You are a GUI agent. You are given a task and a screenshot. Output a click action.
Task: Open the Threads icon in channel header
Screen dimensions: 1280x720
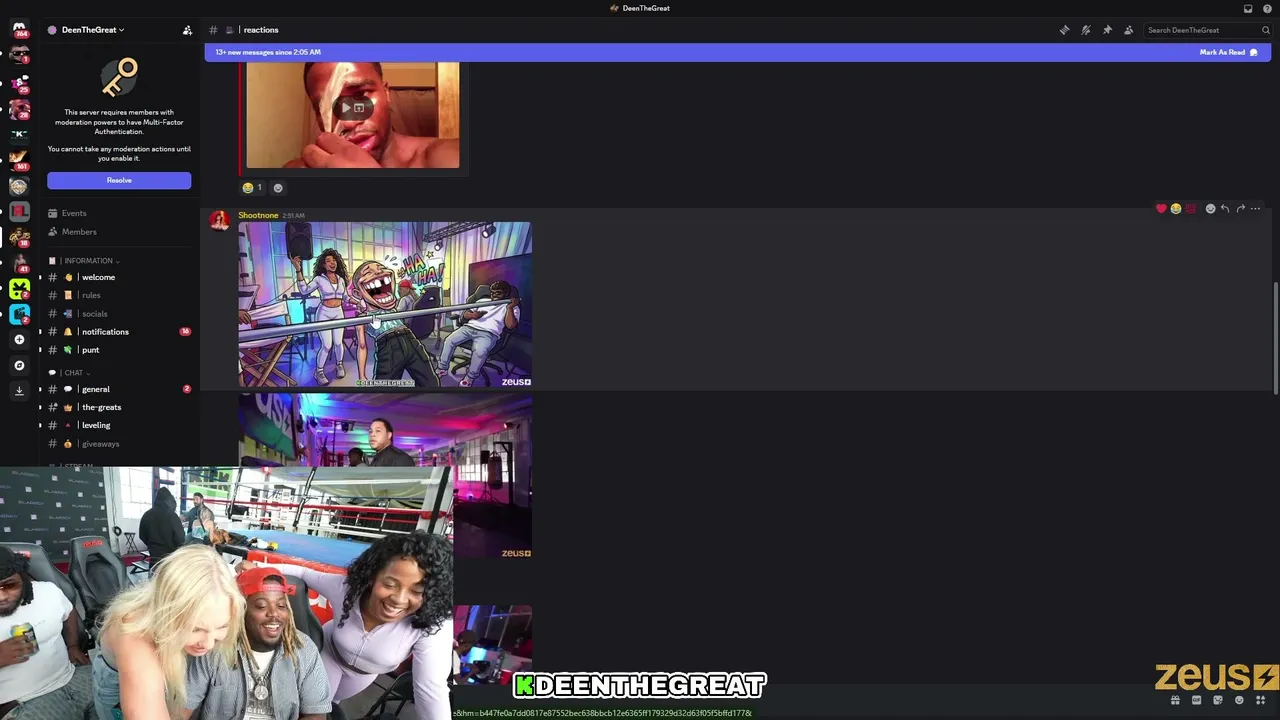(x=1064, y=30)
